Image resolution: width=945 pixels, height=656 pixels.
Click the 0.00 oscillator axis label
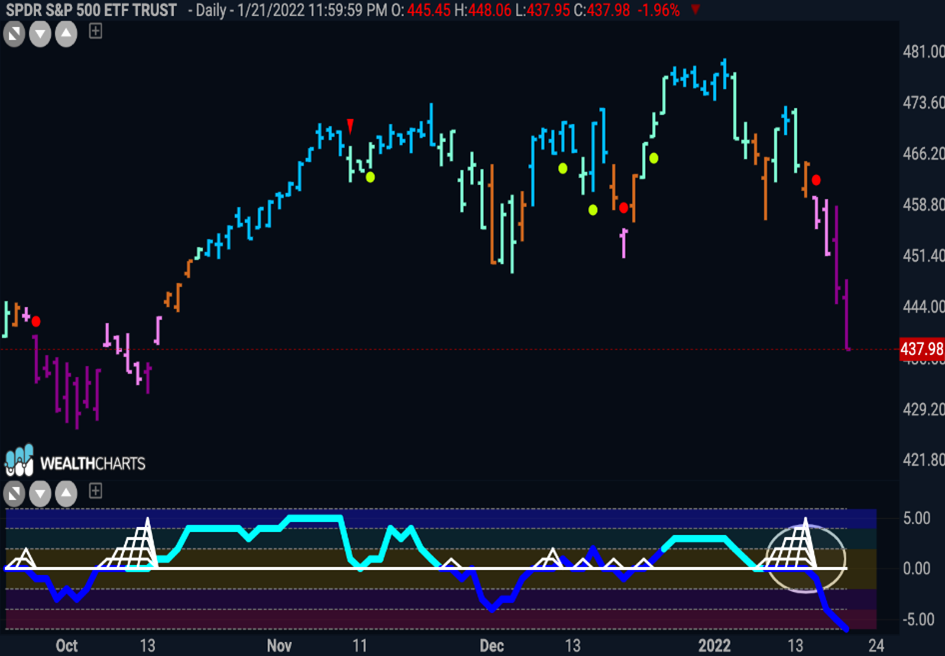(917, 569)
